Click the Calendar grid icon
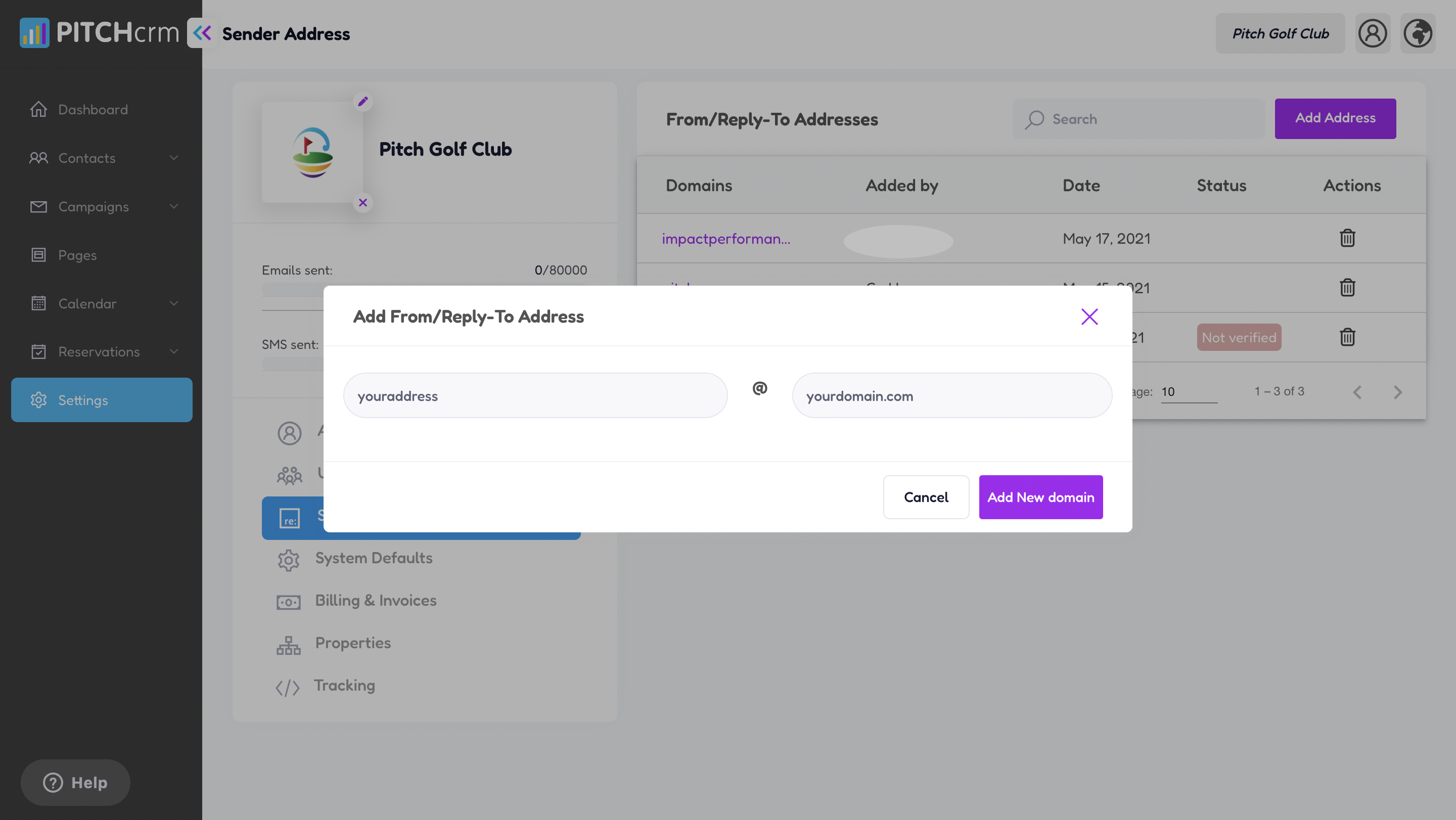1456x820 pixels. click(x=38, y=303)
